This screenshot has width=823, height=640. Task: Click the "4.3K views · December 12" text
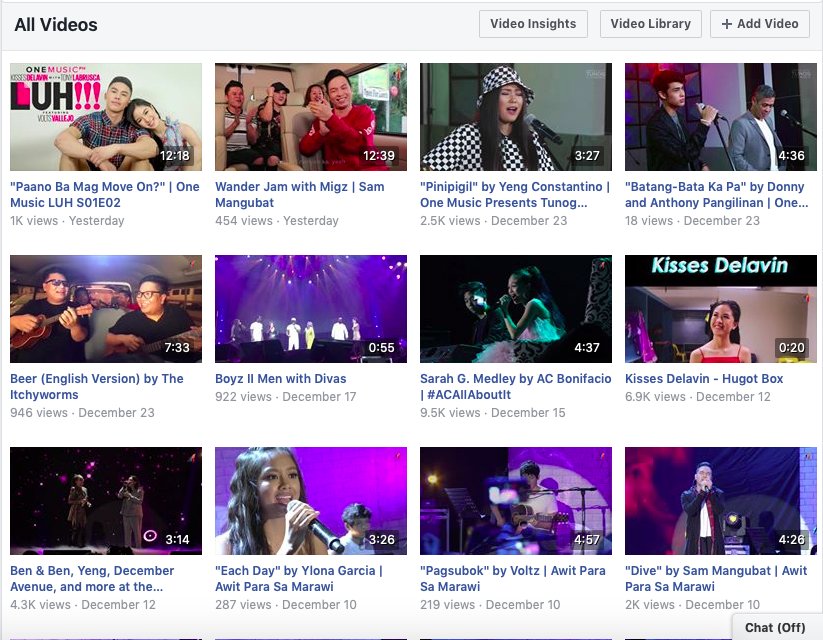click(83, 605)
